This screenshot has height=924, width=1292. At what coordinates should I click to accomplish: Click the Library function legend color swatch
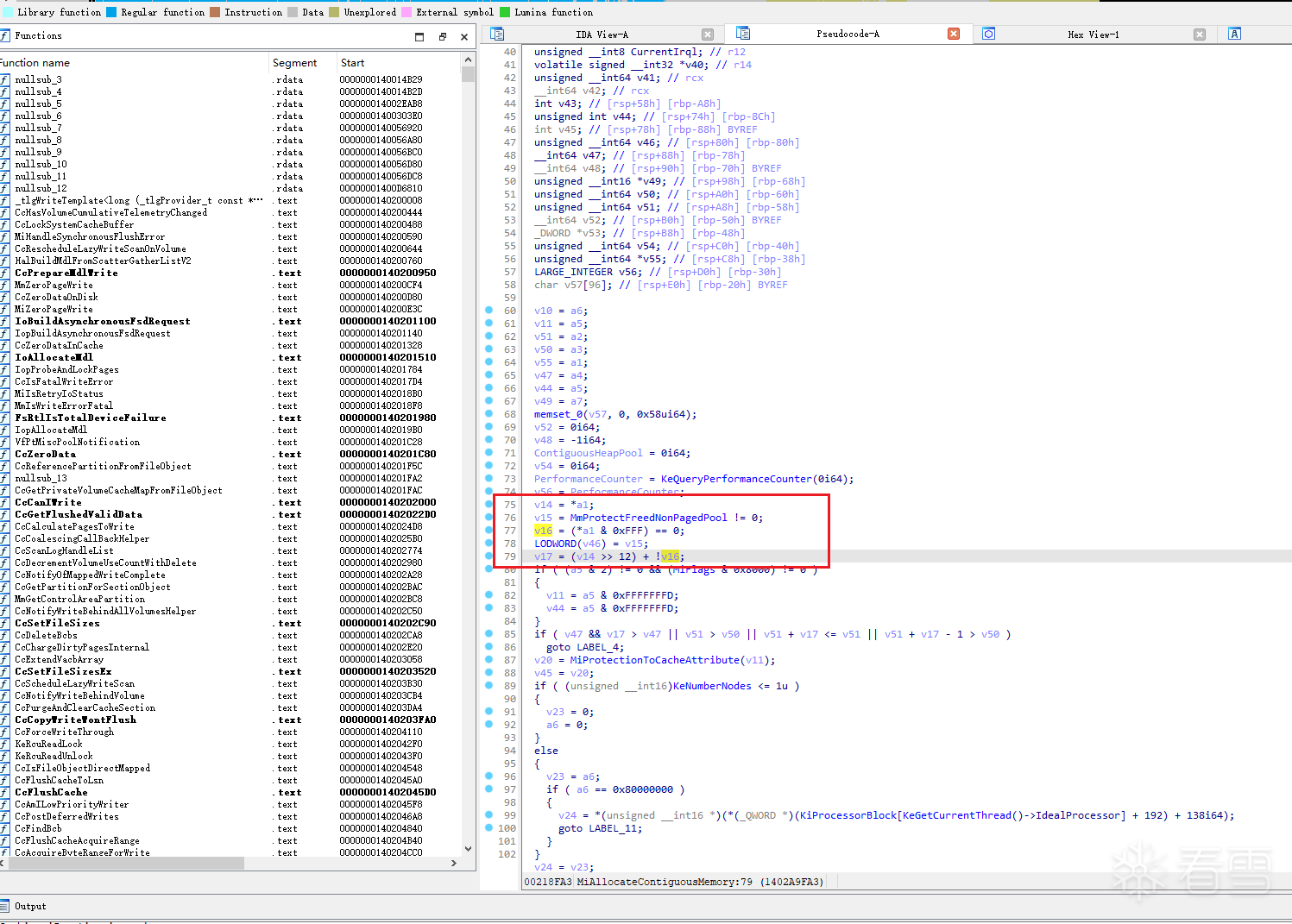pyautogui.click(x=8, y=12)
